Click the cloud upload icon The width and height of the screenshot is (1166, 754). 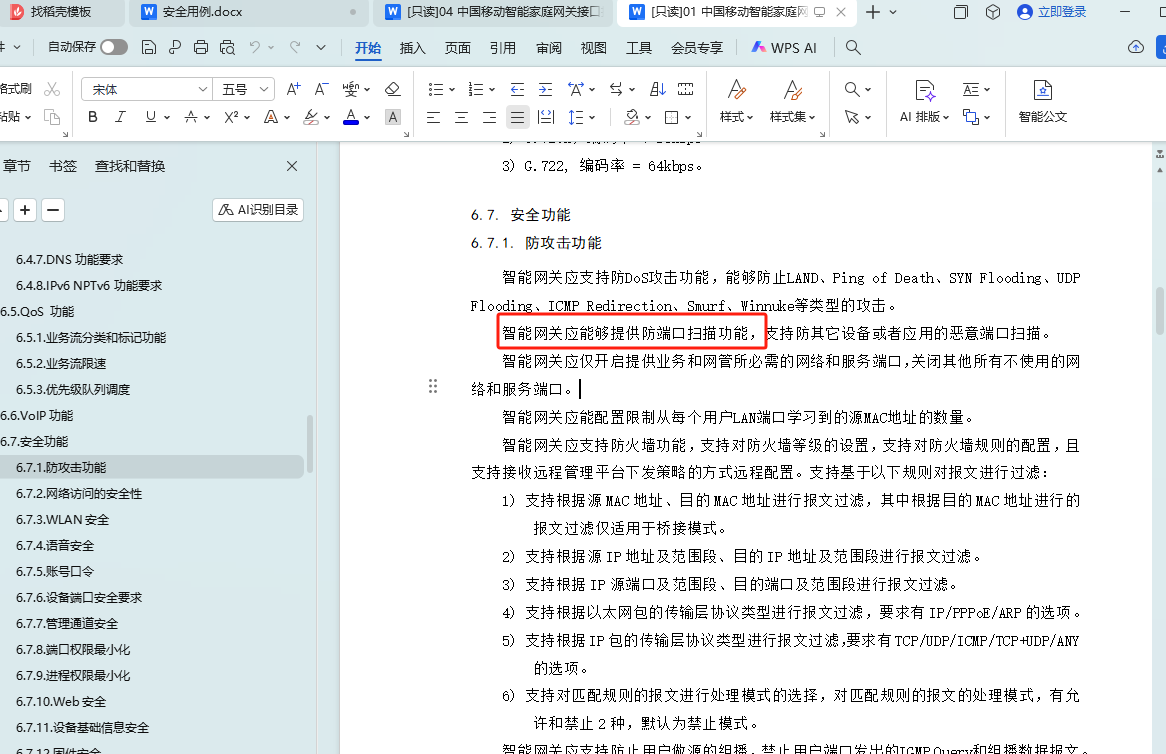coord(1136,47)
